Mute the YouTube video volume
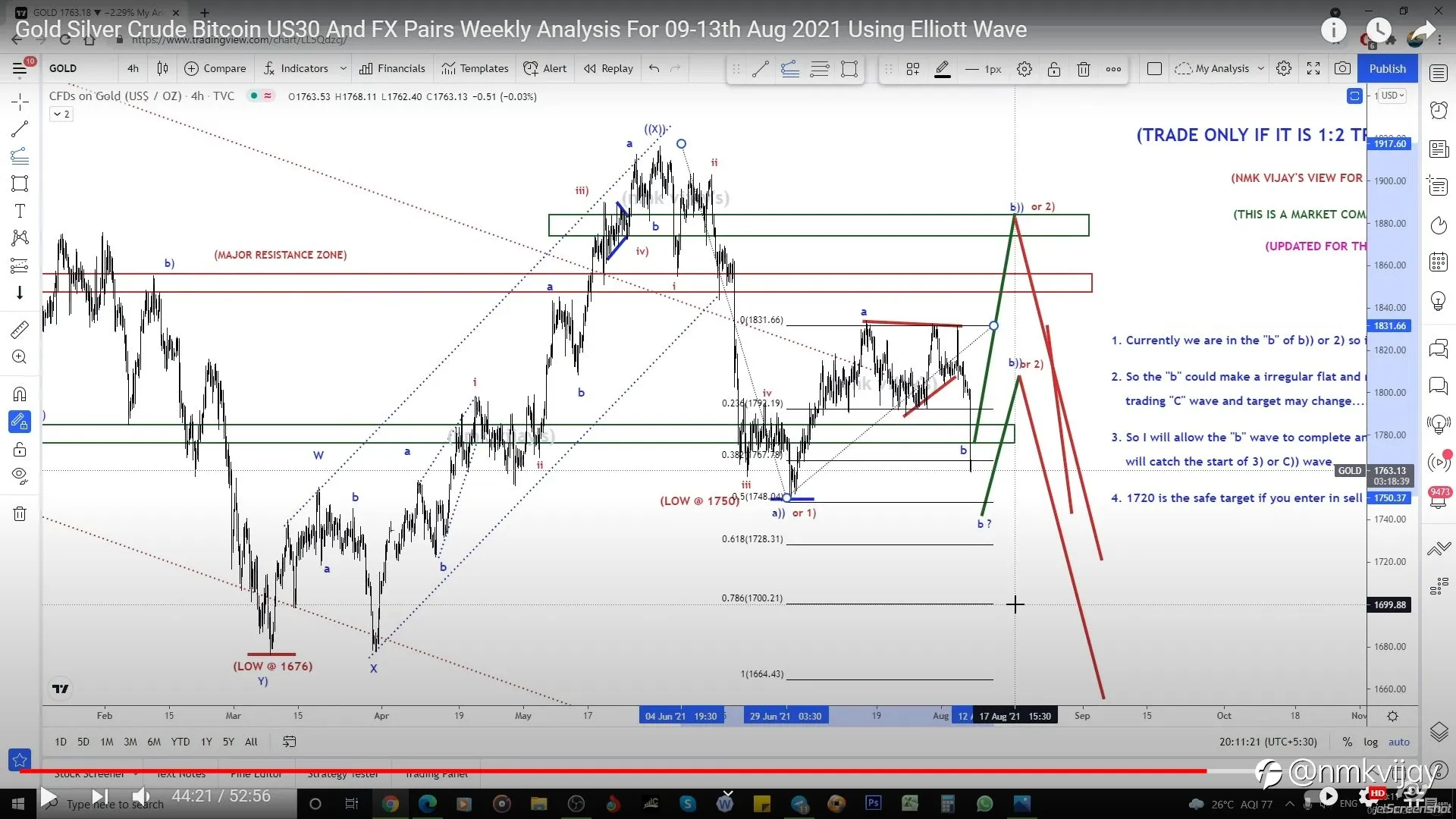The image size is (1456, 819). point(140,795)
